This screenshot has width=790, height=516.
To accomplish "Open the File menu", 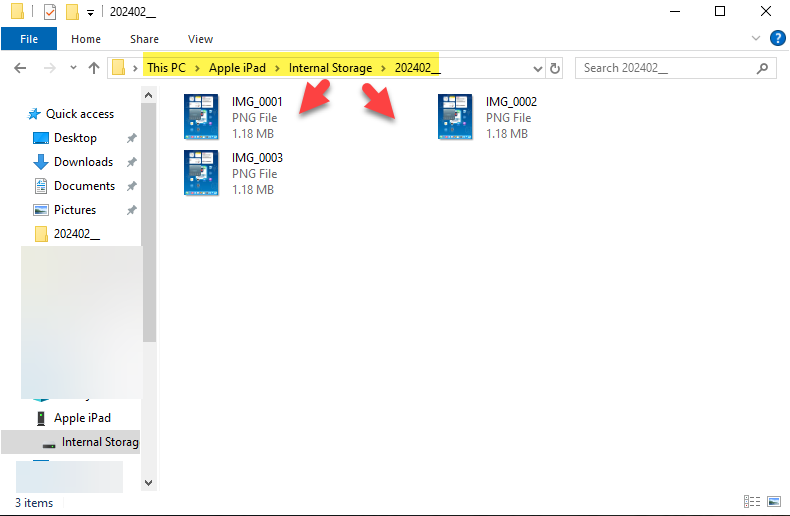I will [x=29, y=39].
